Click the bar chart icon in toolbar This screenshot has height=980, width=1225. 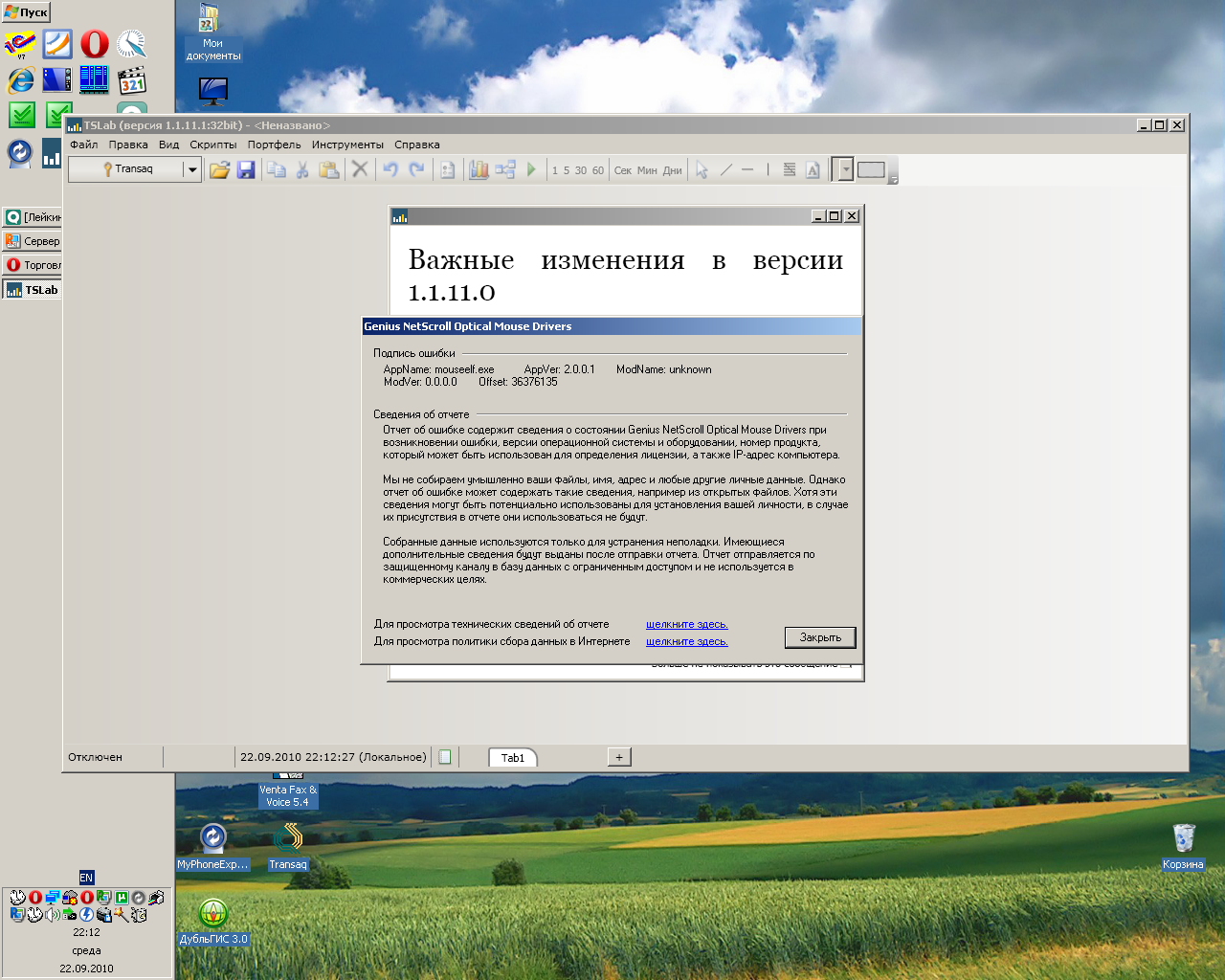pos(479,170)
